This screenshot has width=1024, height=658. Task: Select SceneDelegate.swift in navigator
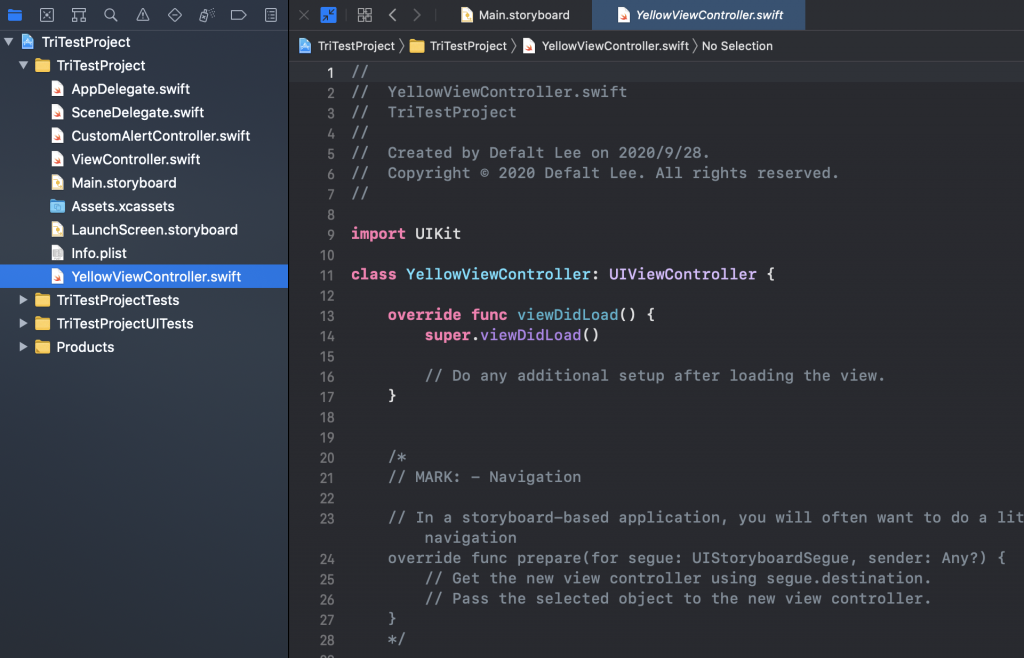click(137, 112)
